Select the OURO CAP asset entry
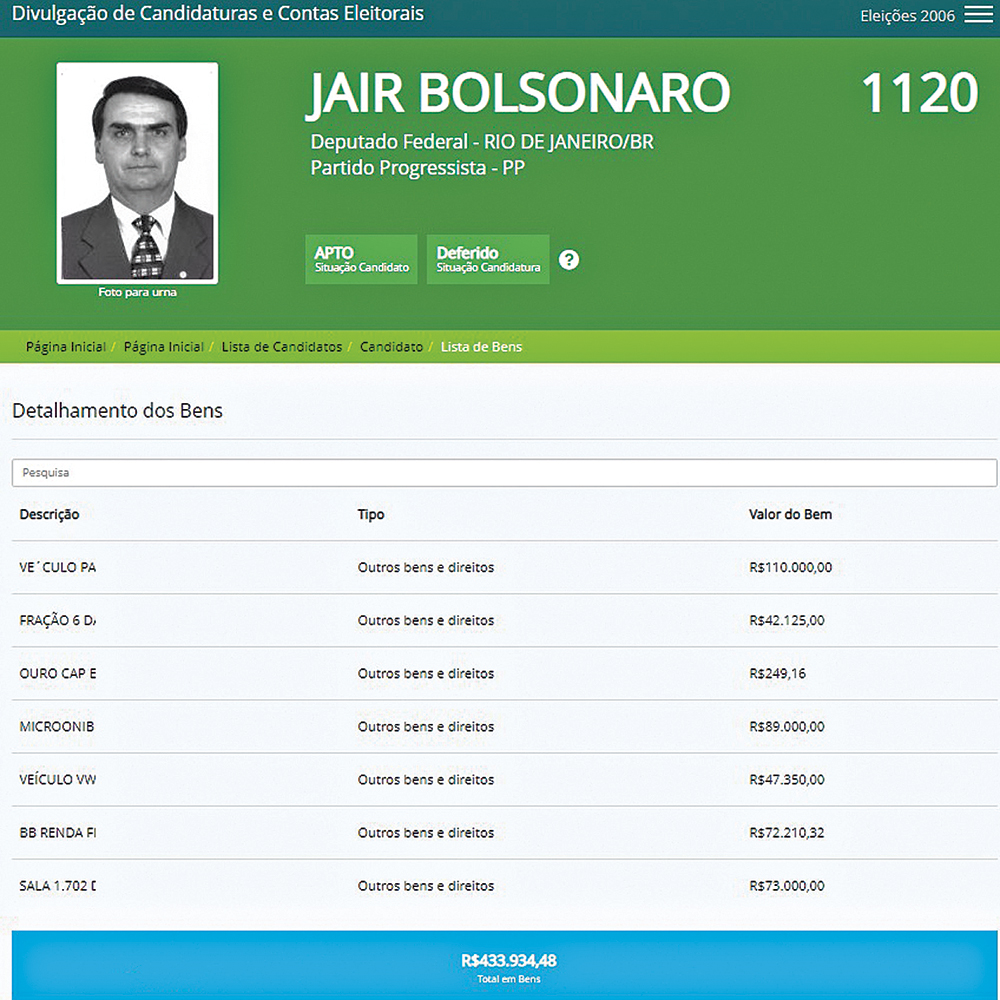1000x1000 pixels. tap(500, 673)
